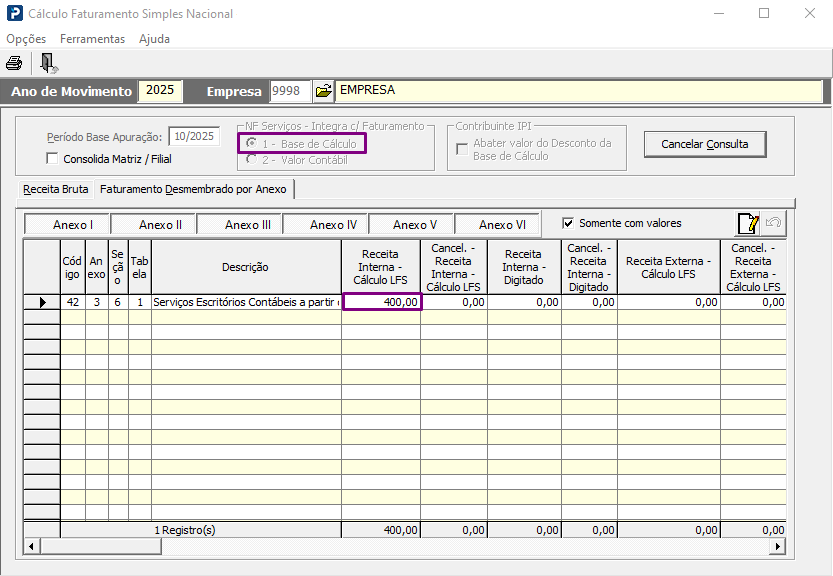Open company lookup folder icon
Viewport: 833px width, 576px height.
(x=323, y=91)
